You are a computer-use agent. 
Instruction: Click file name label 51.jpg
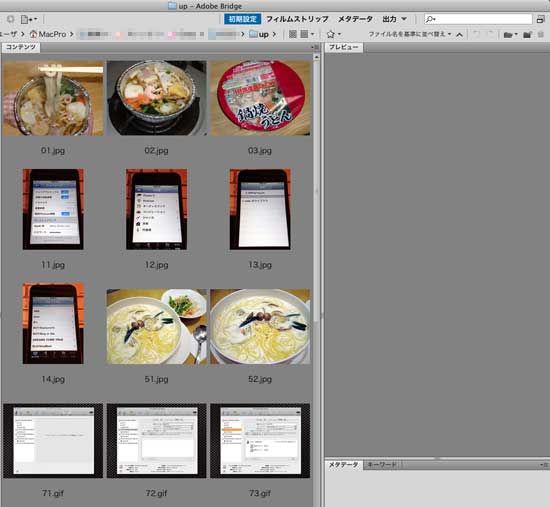tap(156, 379)
